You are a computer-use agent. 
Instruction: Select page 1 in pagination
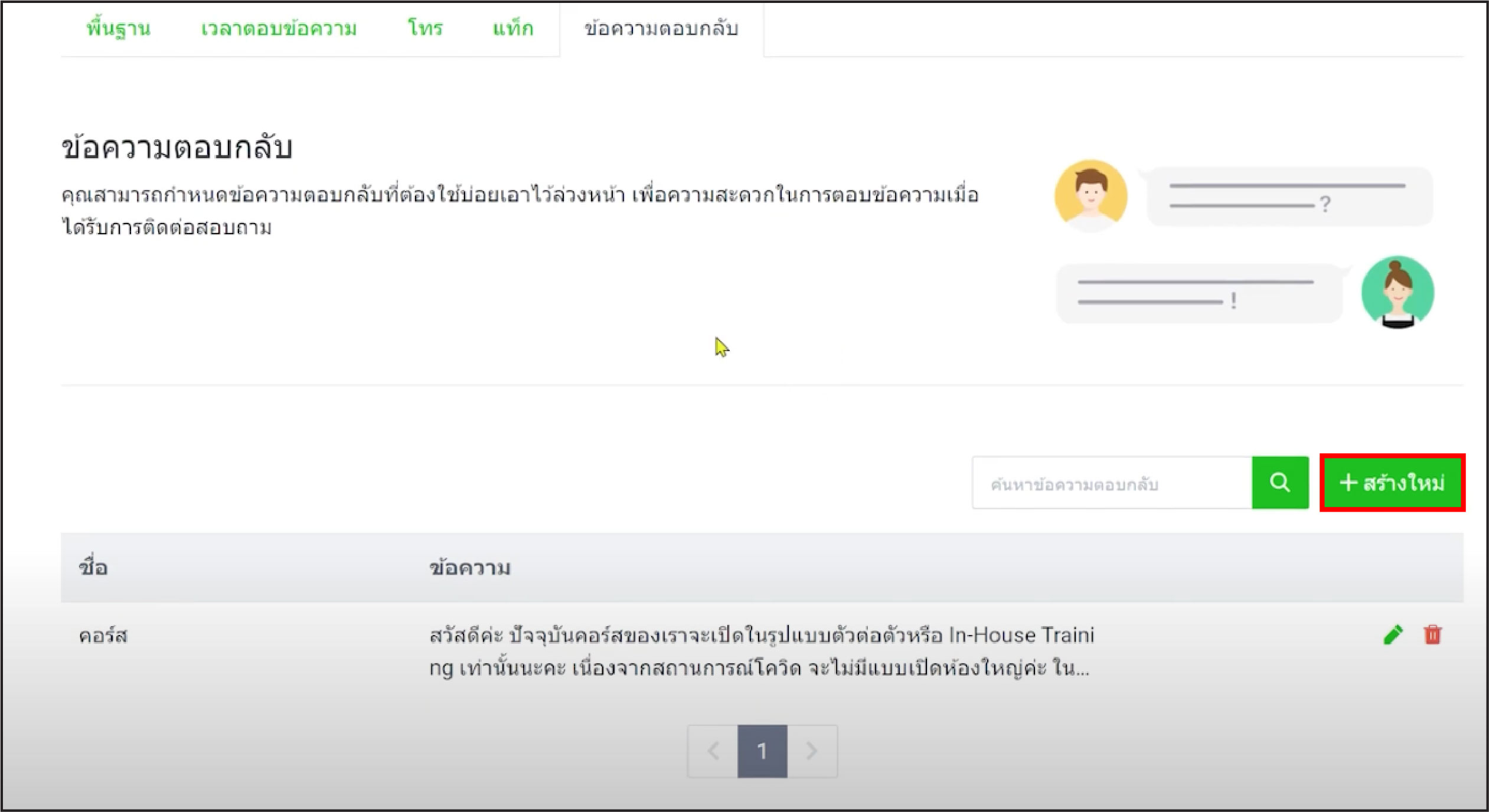(762, 751)
